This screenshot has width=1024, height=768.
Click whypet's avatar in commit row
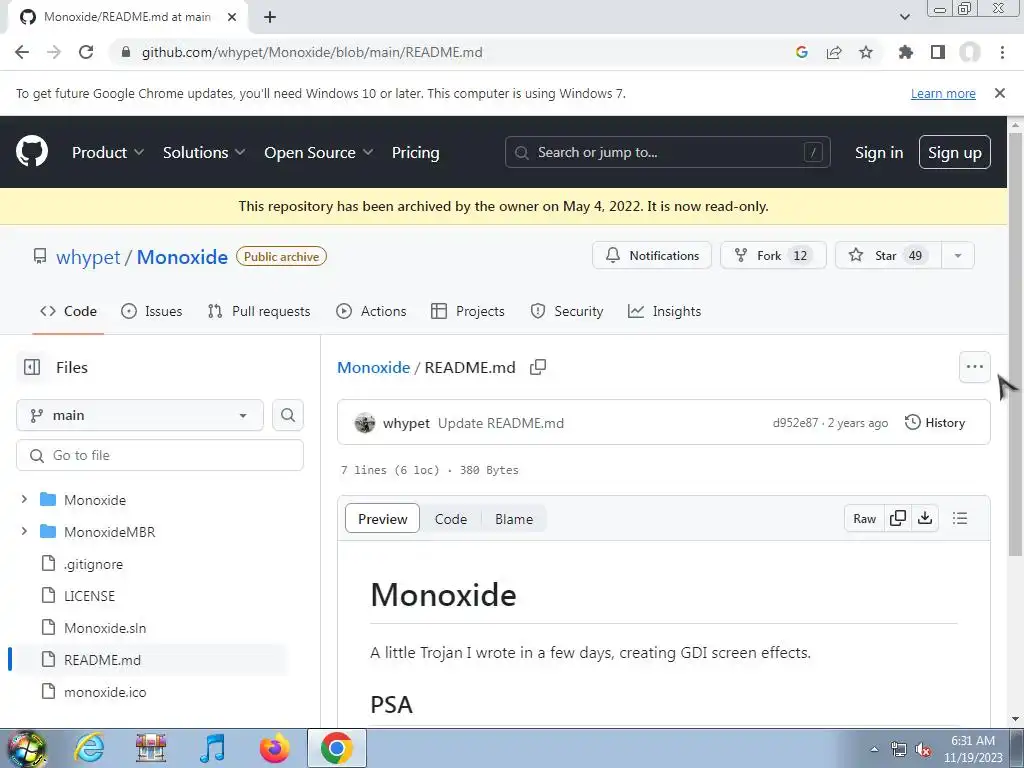tap(365, 423)
